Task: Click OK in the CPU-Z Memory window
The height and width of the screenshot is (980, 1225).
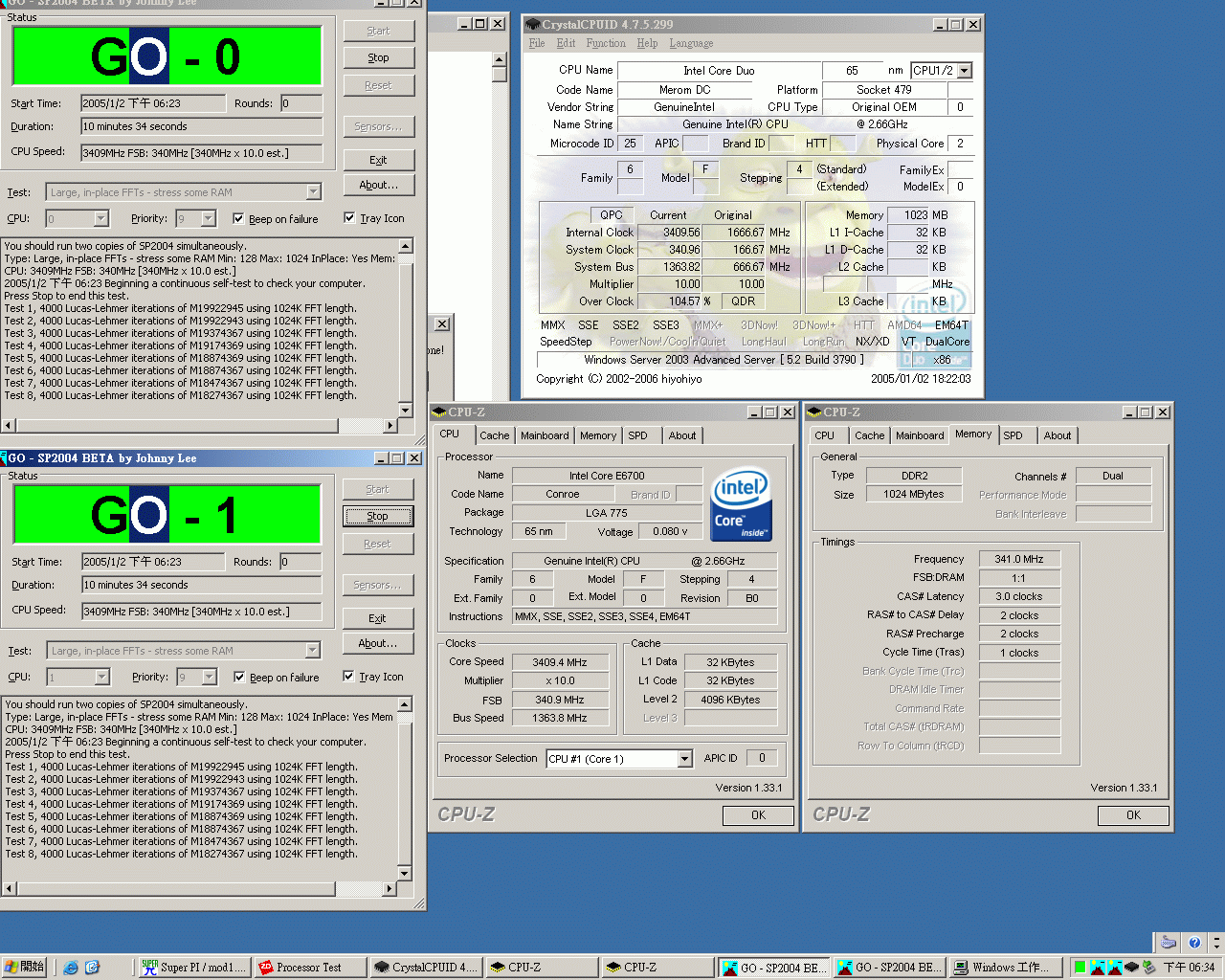Action: (x=1132, y=815)
